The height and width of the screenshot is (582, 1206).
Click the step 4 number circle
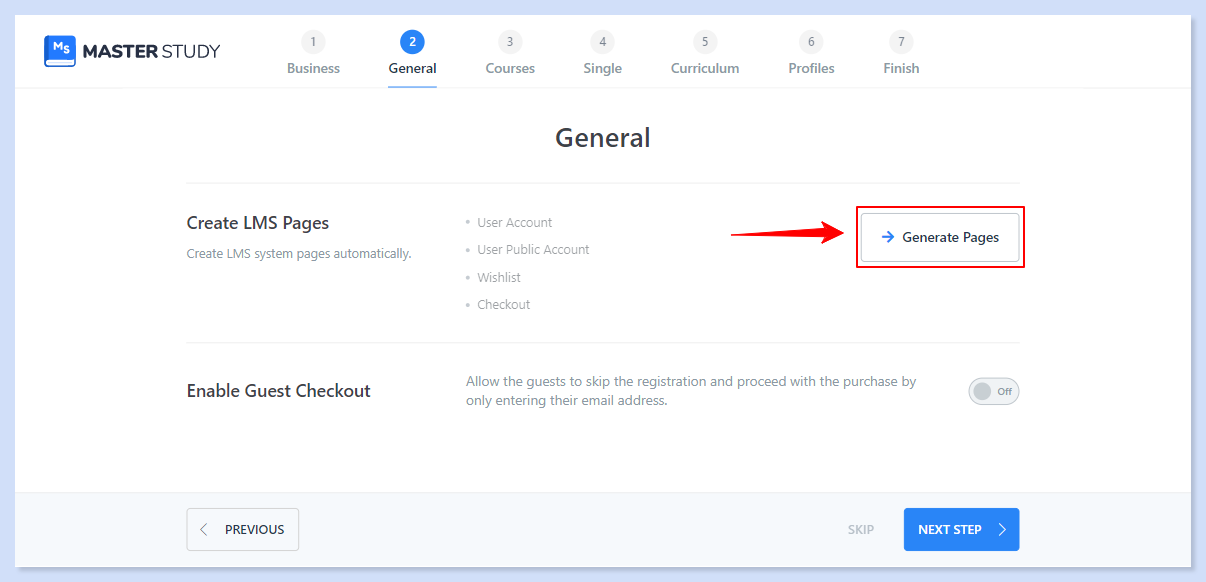pos(602,42)
